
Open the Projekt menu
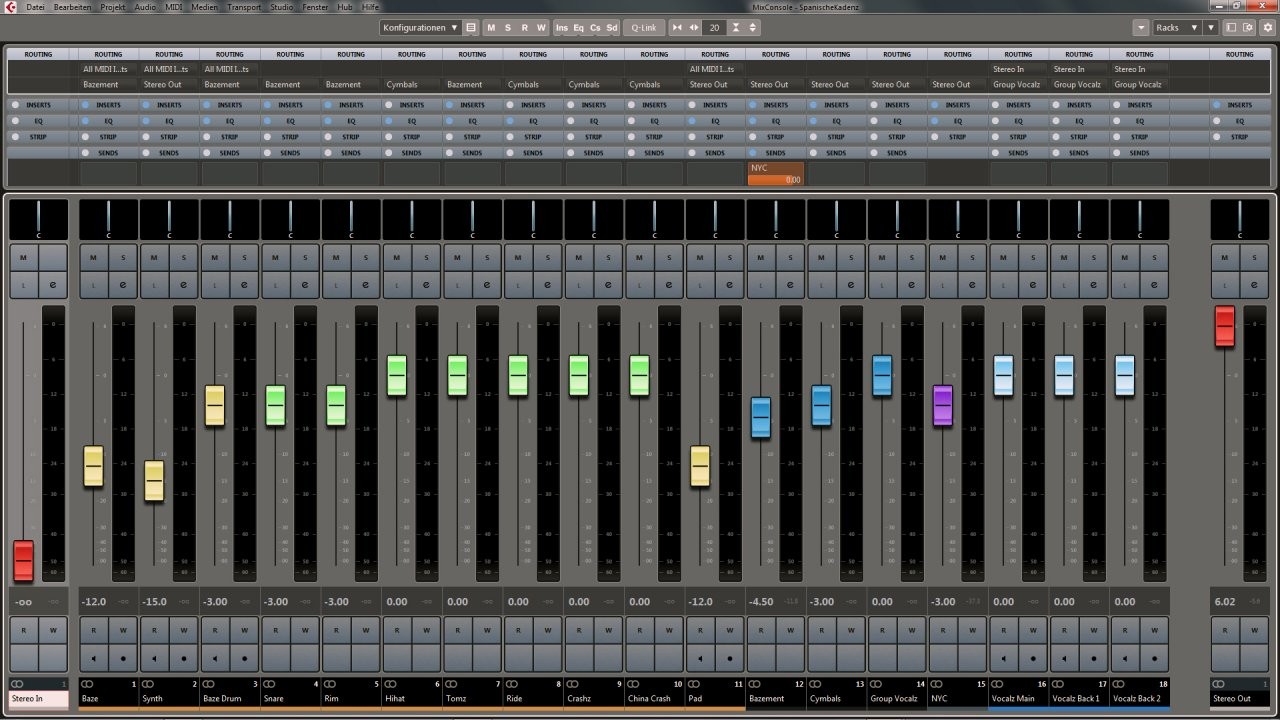tap(113, 7)
